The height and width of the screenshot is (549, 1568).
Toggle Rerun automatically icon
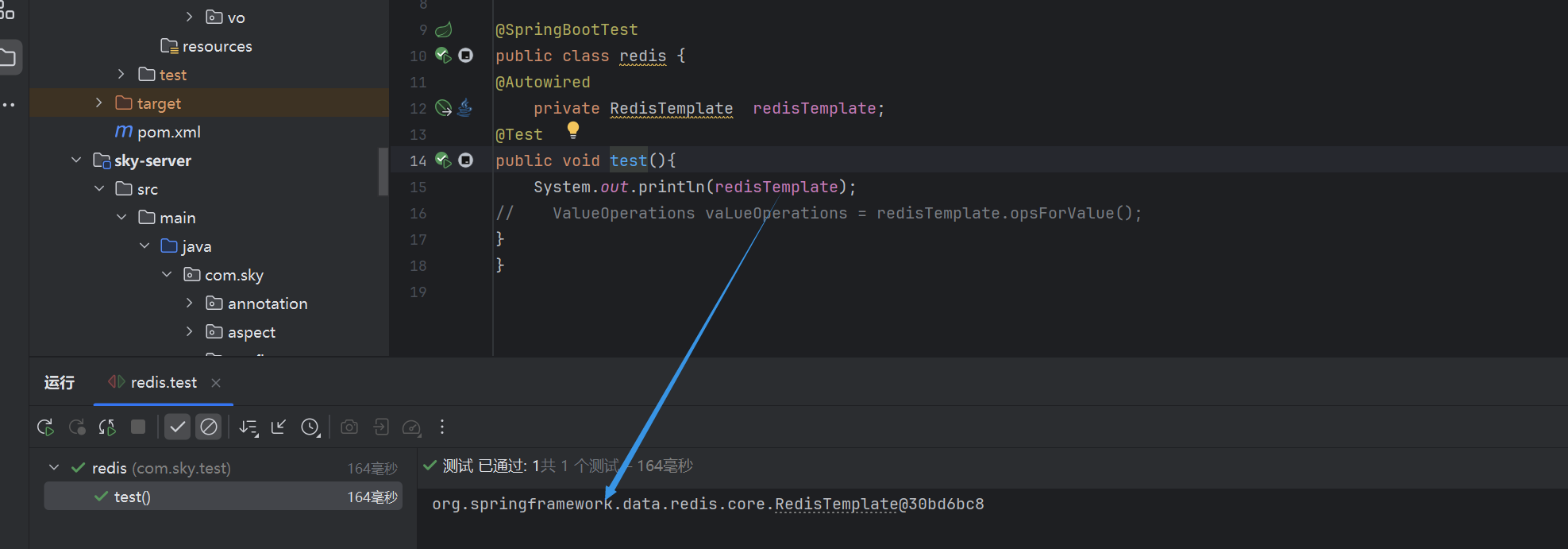(x=107, y=427)
